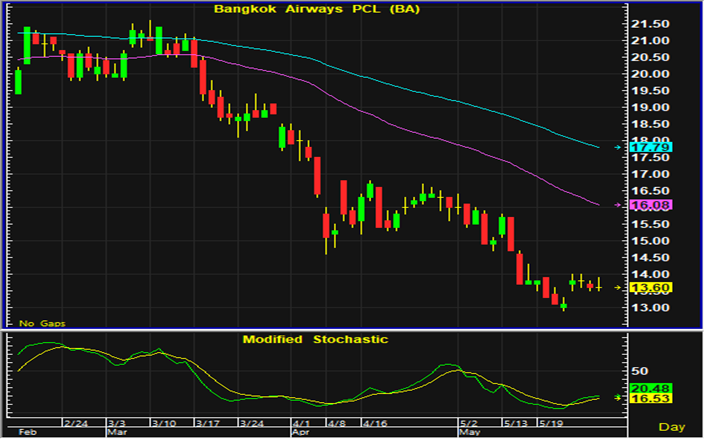Click the 14.00 price axis label
The height and width of the screenshot is (439, 705).
[x=650, y=274]
